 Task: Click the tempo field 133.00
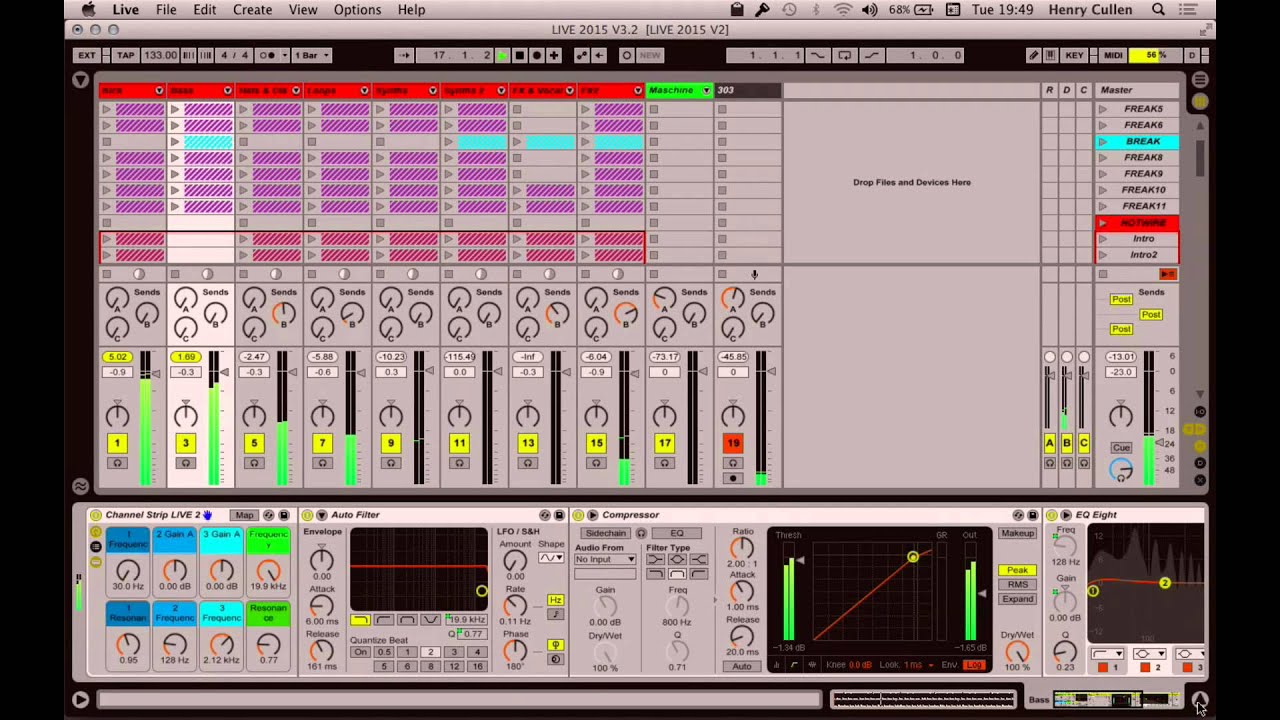click(160, 55)
